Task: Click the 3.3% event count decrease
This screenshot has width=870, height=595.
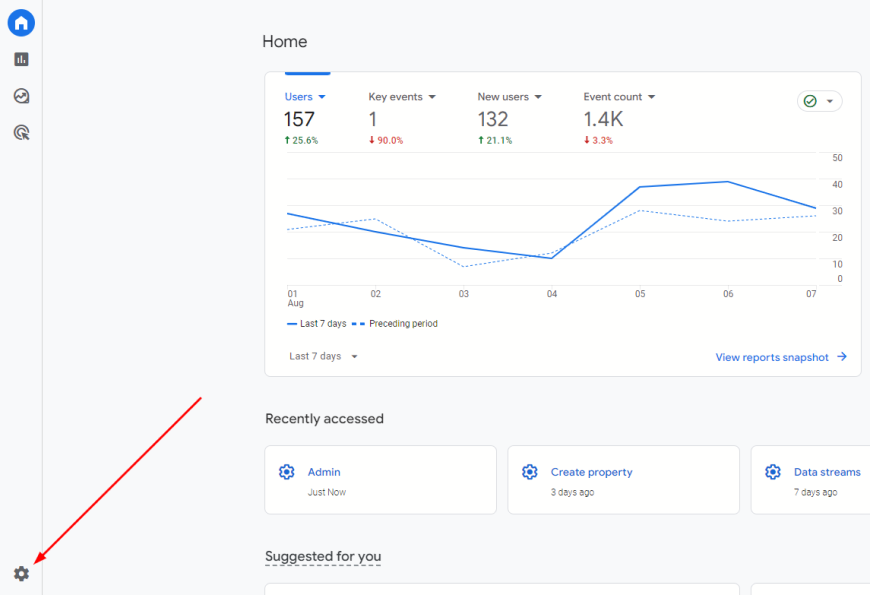Action: [598, 140]
